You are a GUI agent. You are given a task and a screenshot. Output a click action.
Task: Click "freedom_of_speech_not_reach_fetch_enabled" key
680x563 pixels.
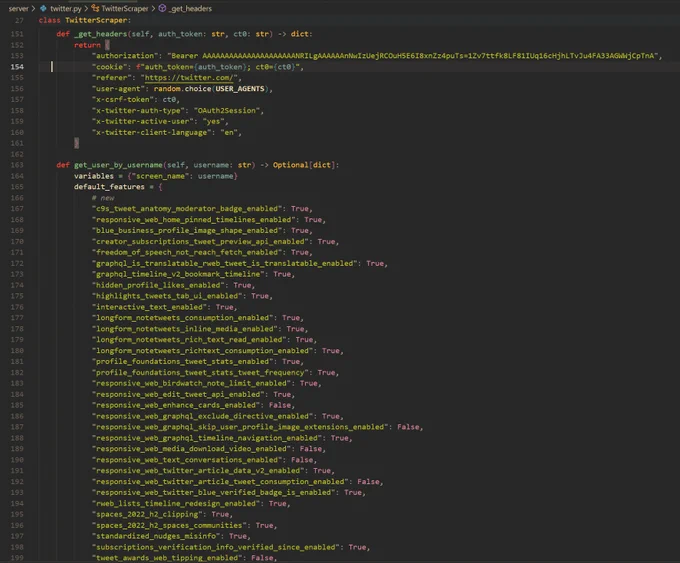(187, 252)
